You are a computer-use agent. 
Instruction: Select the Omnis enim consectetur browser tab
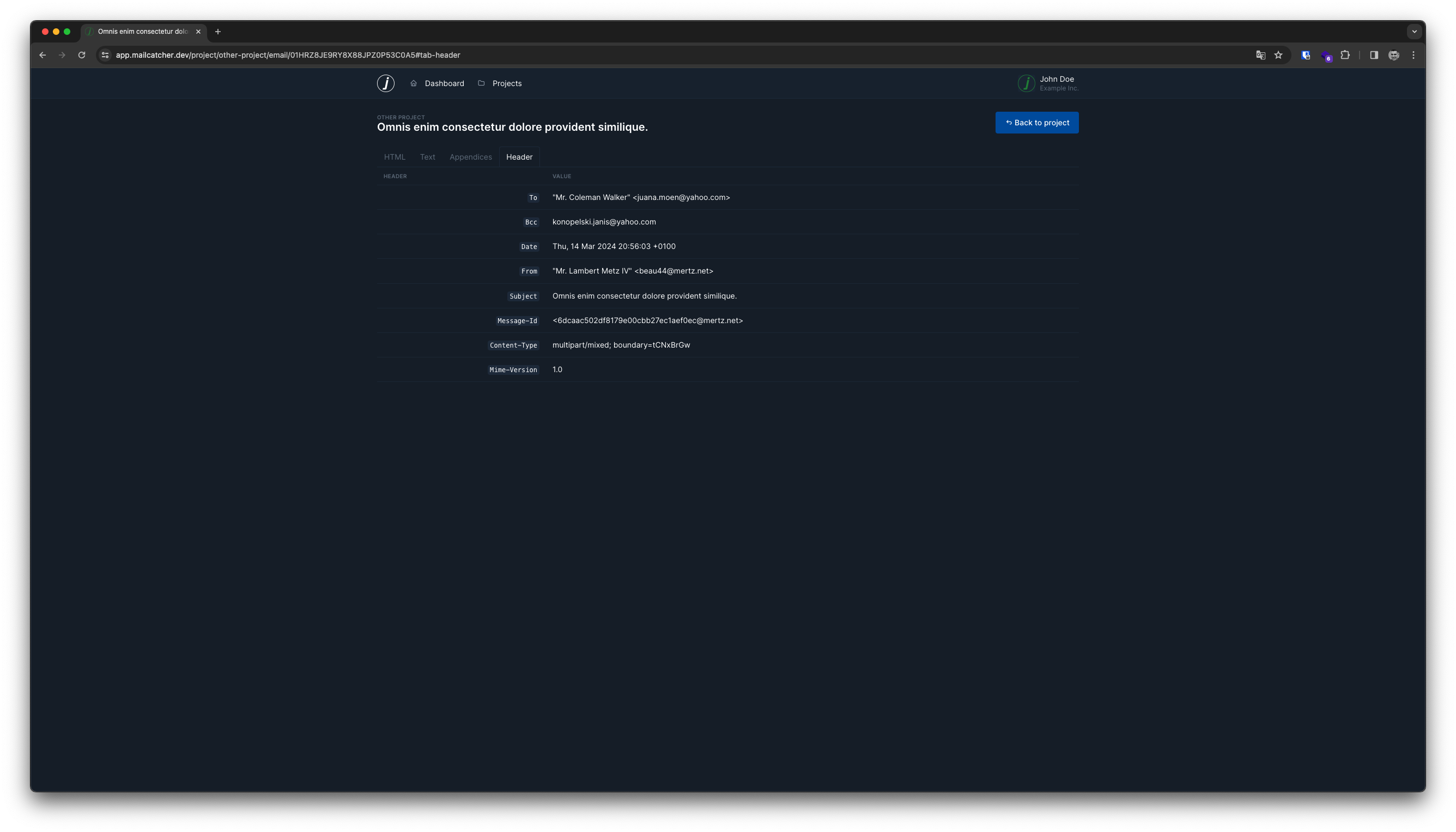click(143, 32)
